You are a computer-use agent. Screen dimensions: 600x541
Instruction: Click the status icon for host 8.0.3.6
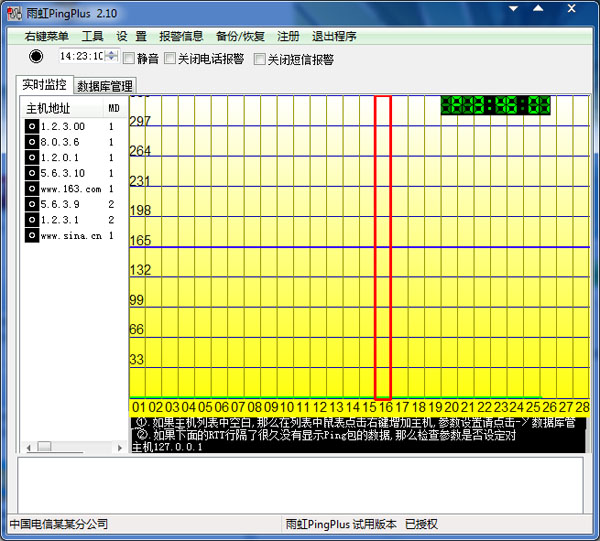pos(32,143)
